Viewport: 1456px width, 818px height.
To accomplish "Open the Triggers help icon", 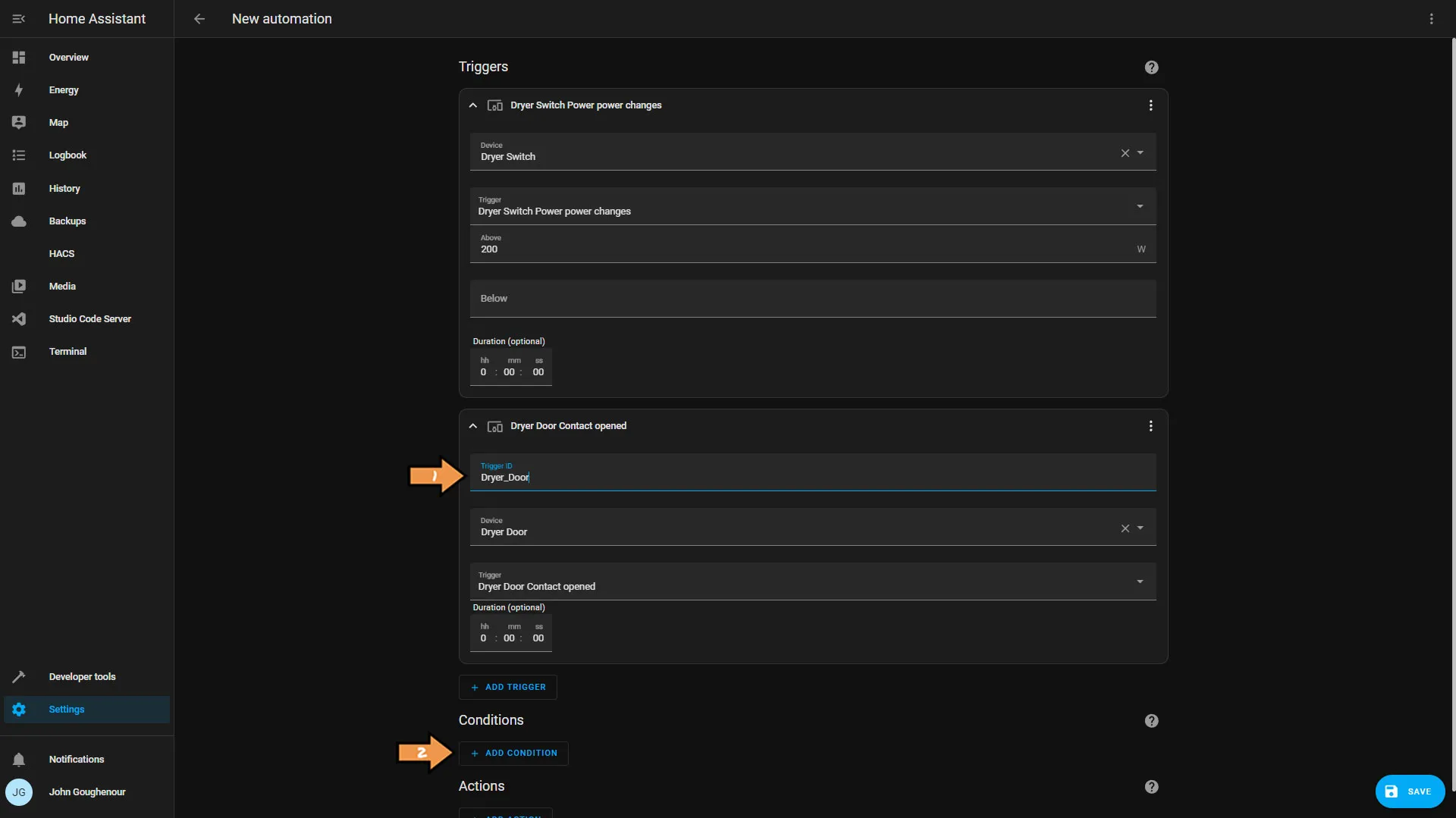I will [x=1151, y=67].
